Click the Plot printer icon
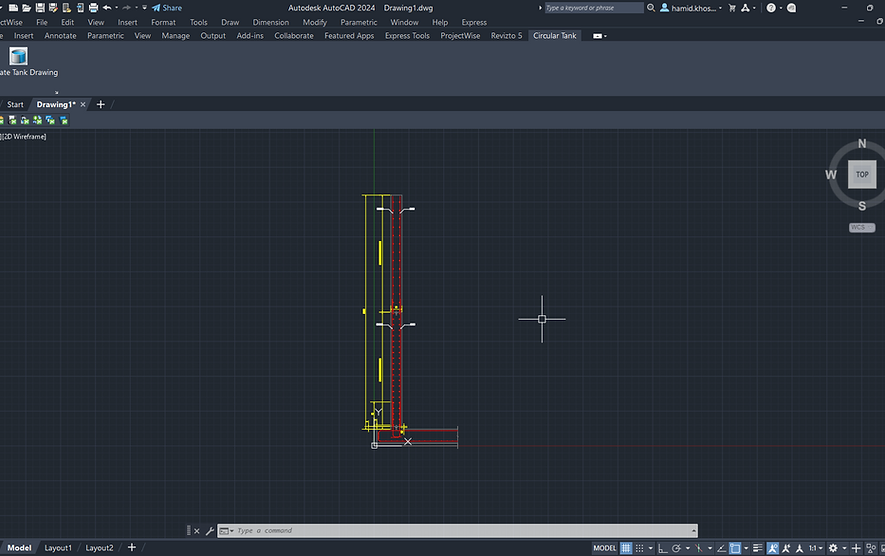885x556 pixels. click(94, 8)
